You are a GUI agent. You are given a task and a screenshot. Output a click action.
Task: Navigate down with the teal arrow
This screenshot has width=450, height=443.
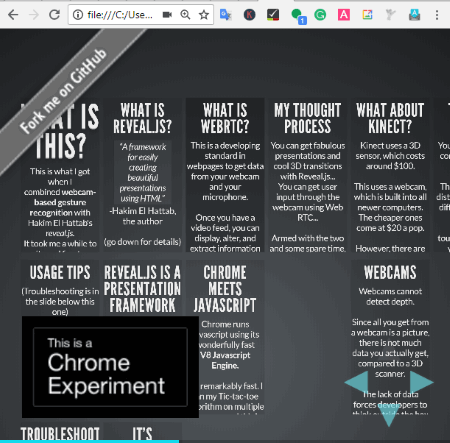[x=389, y=415]
